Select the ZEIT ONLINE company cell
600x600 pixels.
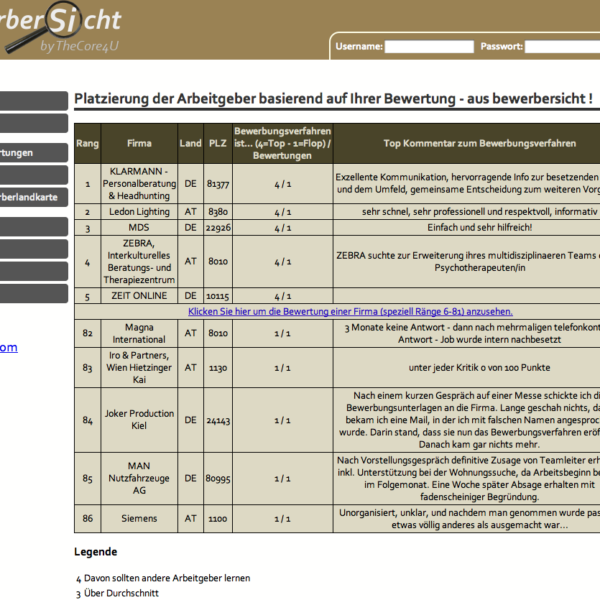(139, 296)
